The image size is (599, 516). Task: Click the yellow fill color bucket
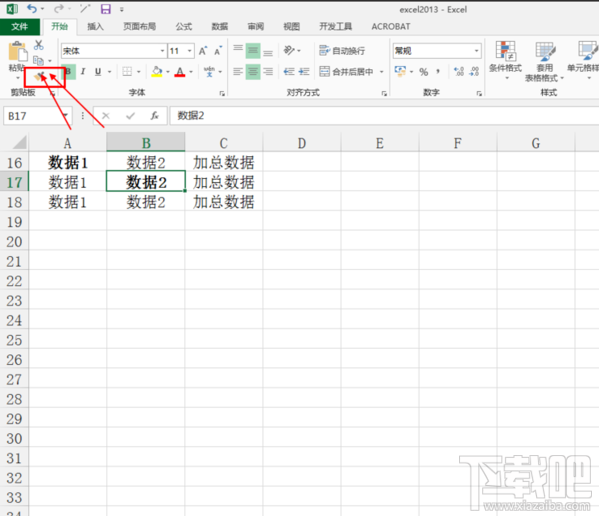point(157,71)
